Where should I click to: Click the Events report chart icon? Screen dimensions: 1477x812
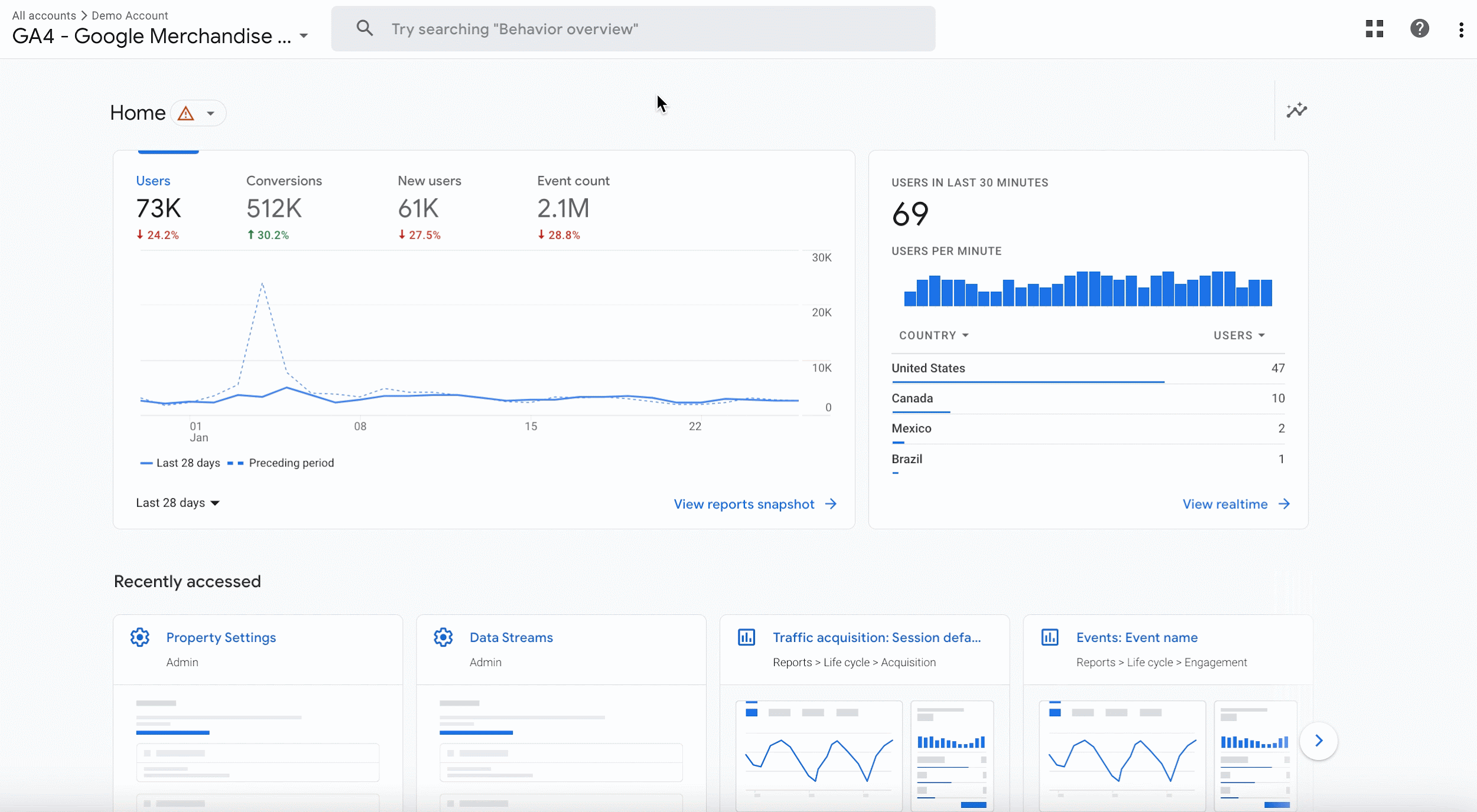click(x=1049, y=637)
